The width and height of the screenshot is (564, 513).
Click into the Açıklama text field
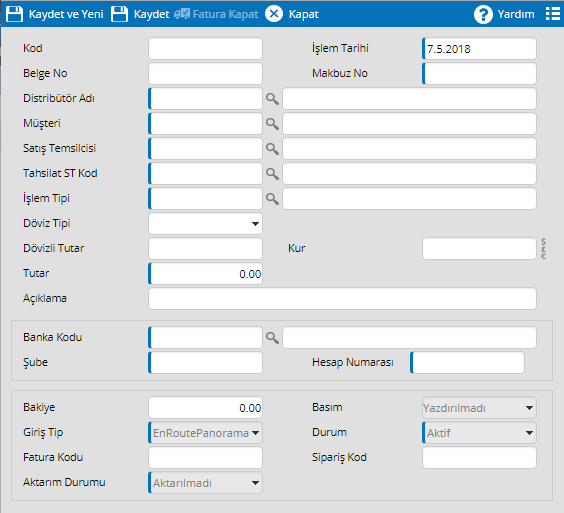[342, 299]
